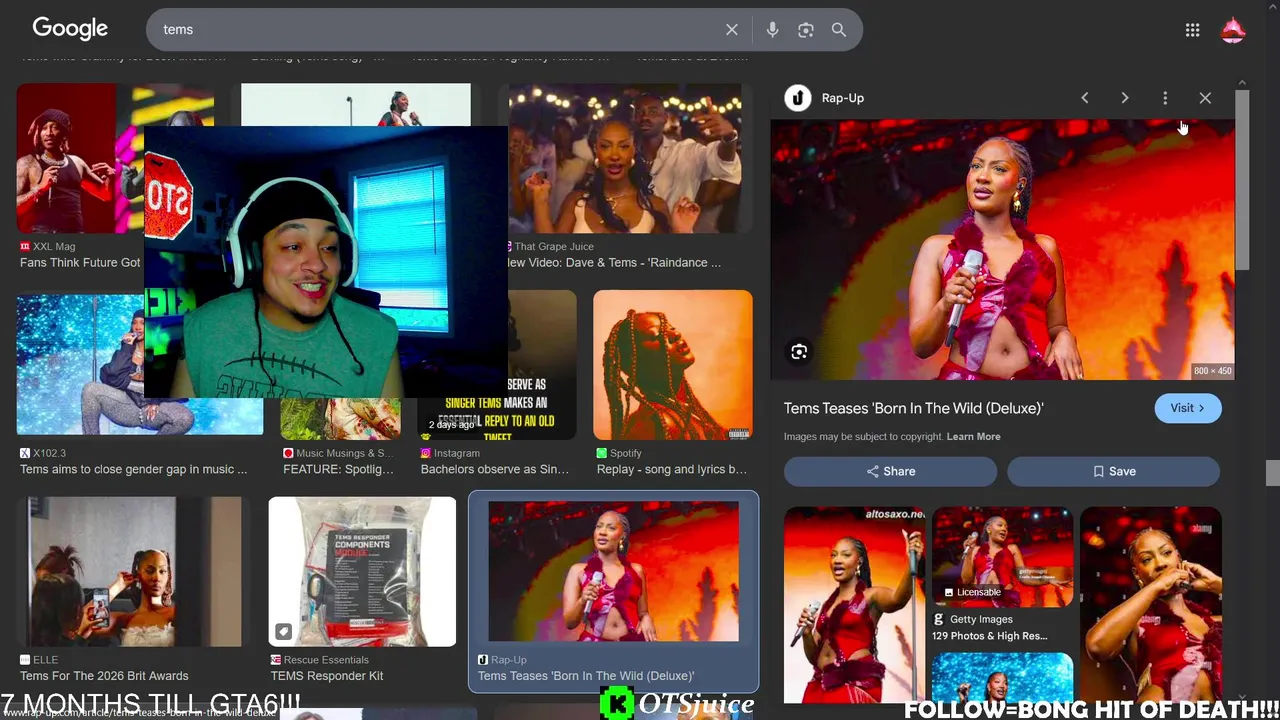Click the Licensable badge on related image

pyautogui.click(x=971, y=592)
